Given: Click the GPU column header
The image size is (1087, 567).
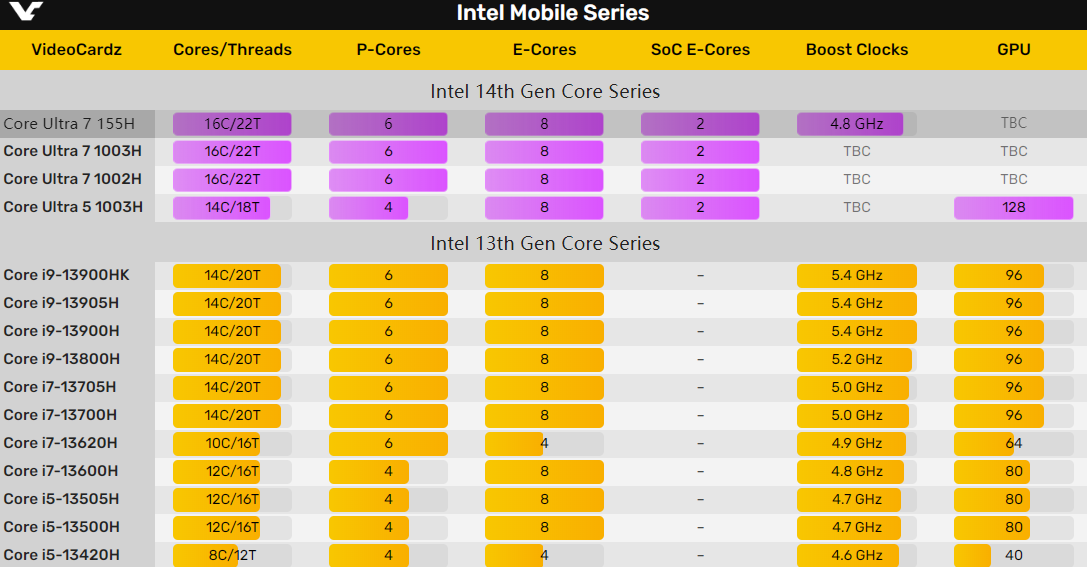Looking at the screenshot, I should pyautogui.click(x=1013, y=50).
